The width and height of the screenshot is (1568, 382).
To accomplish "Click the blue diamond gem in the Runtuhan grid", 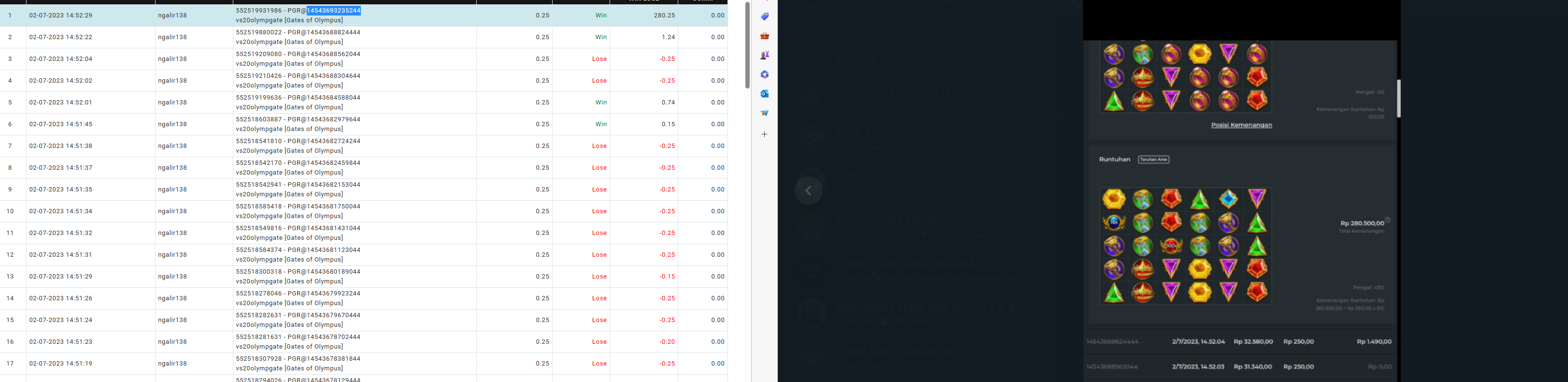I will pos(1228,199).
